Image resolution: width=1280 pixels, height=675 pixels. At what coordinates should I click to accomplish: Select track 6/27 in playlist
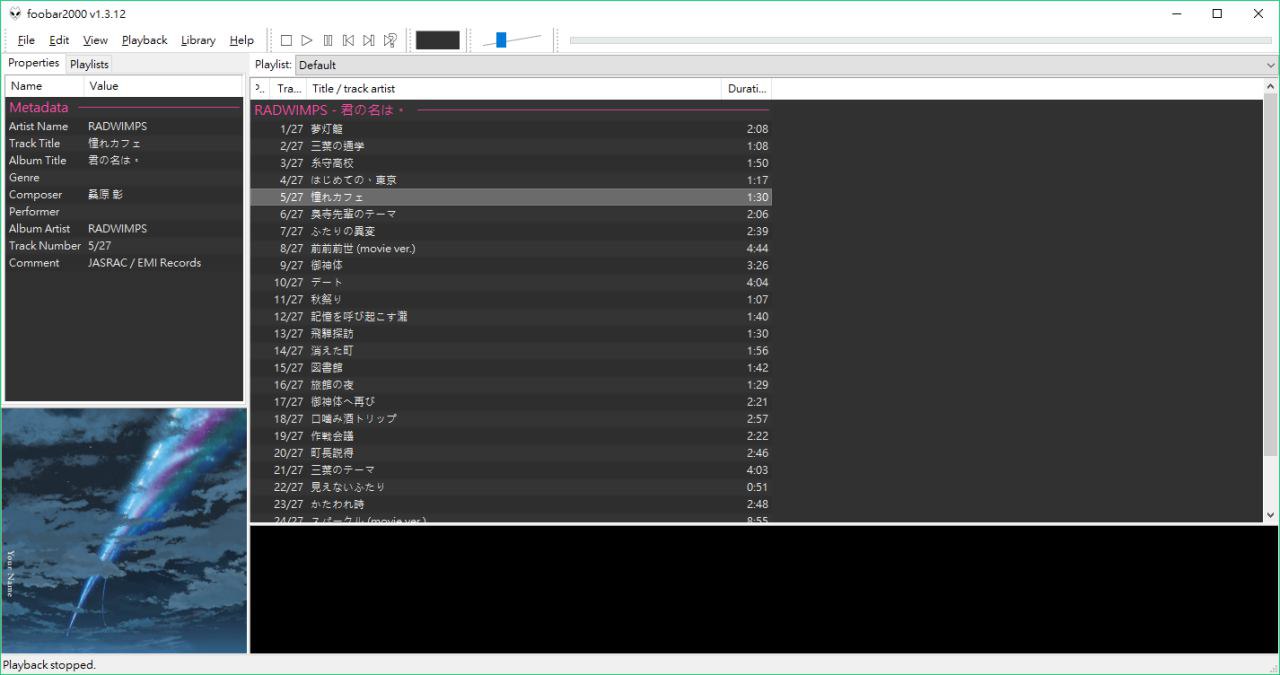(511, 214)
